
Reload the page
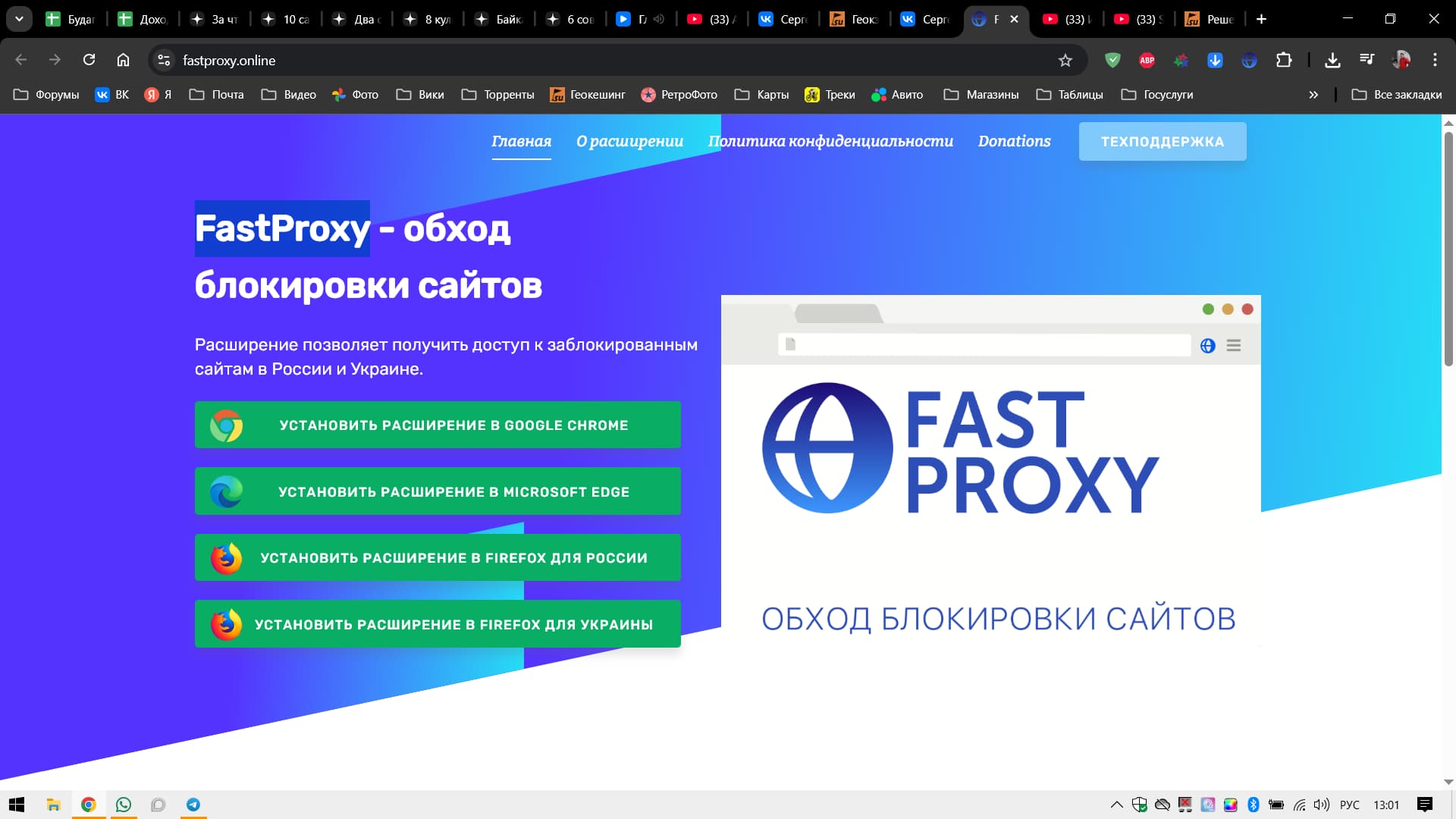pyautogui.click(x=89, y=60)
